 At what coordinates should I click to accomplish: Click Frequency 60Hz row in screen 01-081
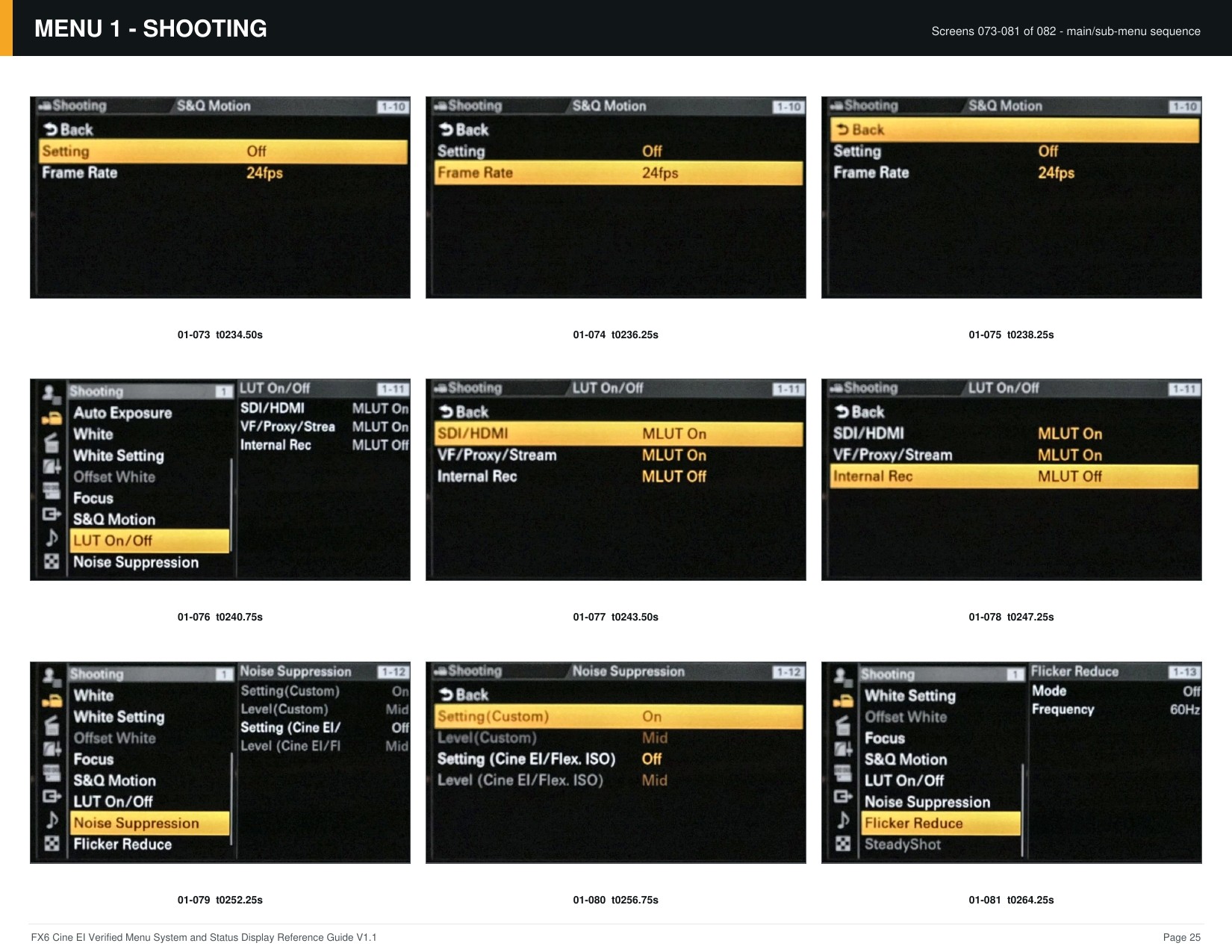click(1116, 709)
